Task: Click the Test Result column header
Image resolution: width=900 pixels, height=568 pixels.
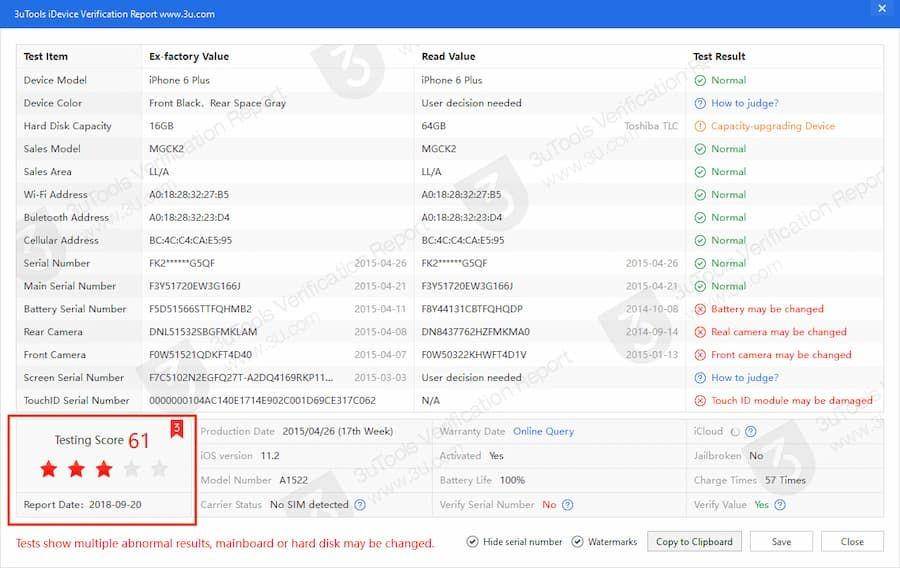Action: 719,57
